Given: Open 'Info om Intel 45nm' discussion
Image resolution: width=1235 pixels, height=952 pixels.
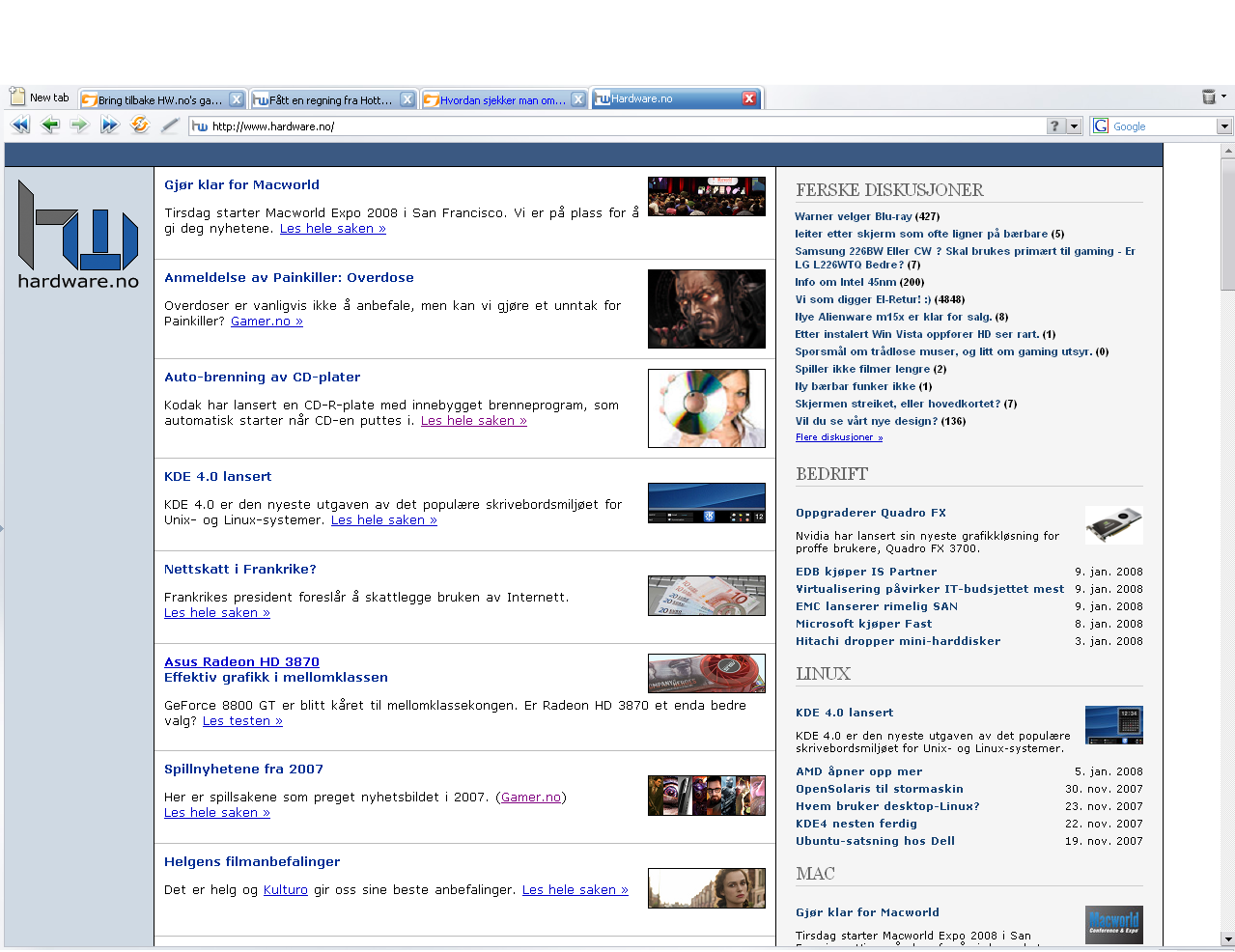Looking at the screenshot, I should pos(845,282).
